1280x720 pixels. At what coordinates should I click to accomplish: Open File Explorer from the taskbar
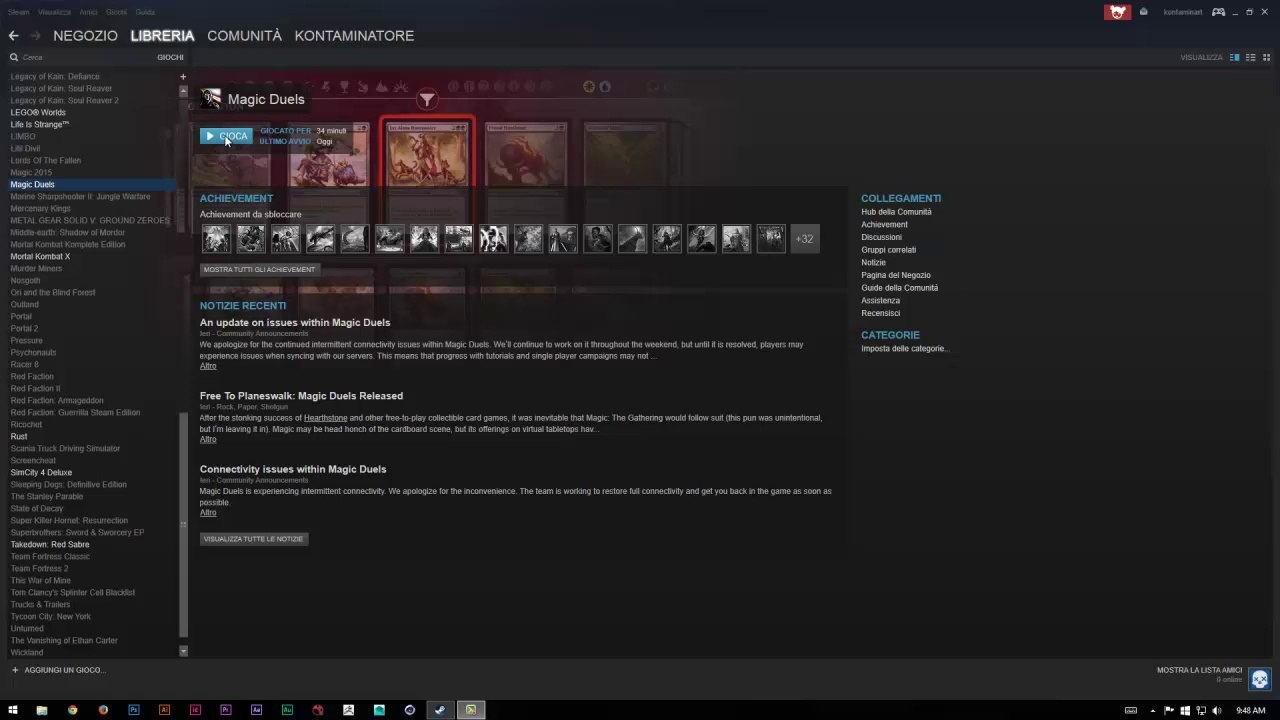(41, 710)
